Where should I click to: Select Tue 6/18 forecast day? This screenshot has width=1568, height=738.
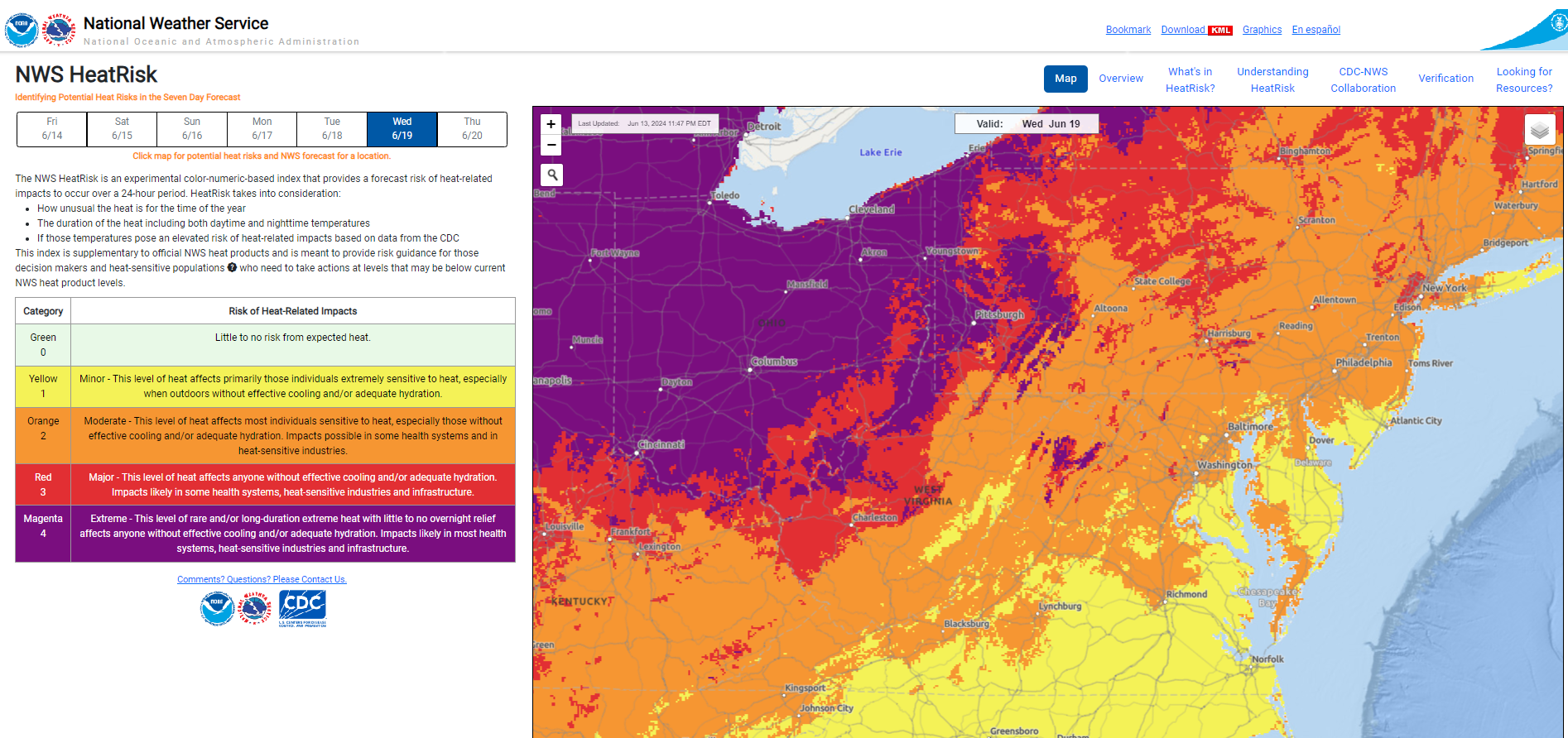point(332,129)
